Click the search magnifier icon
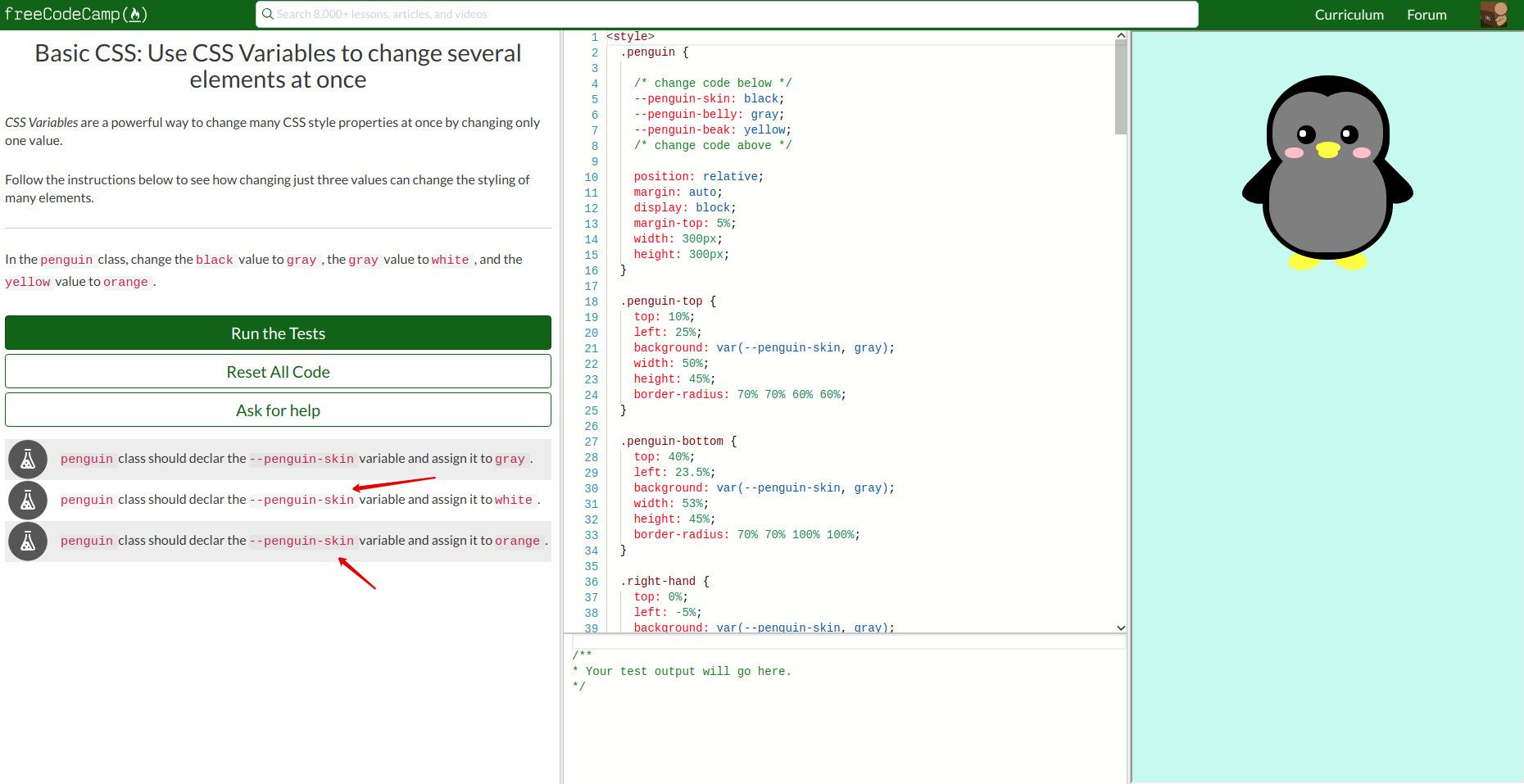 [267, 14]
